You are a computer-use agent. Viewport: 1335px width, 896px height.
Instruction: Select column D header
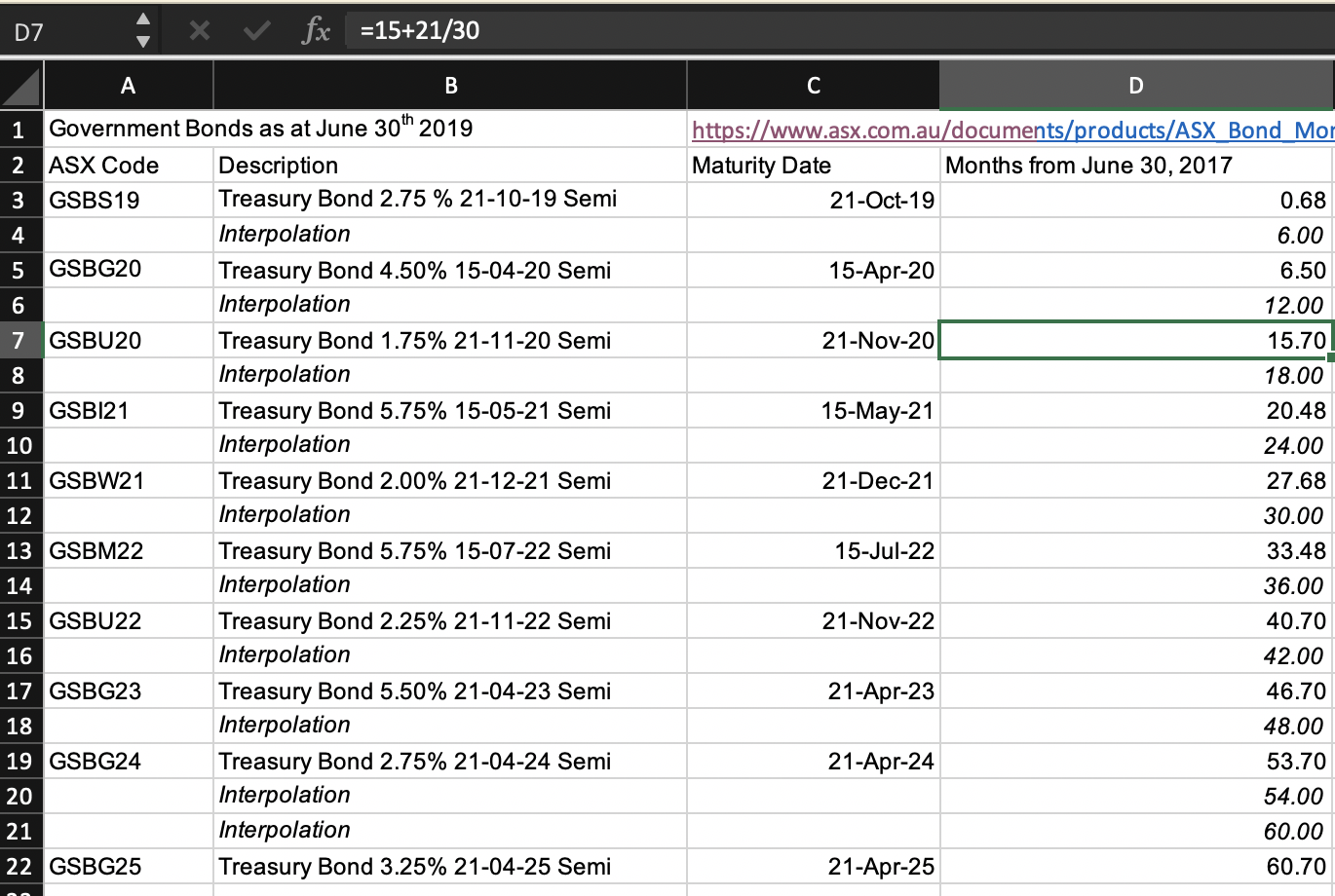[1135, 86]
